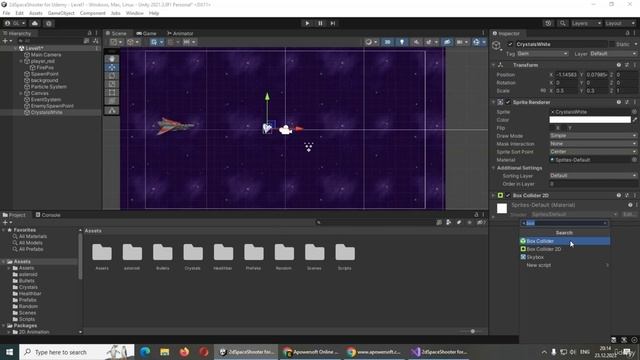Screen dimensions: 640x360
Task: Collapse the Transform component foldout
Action: click(493, 65)
